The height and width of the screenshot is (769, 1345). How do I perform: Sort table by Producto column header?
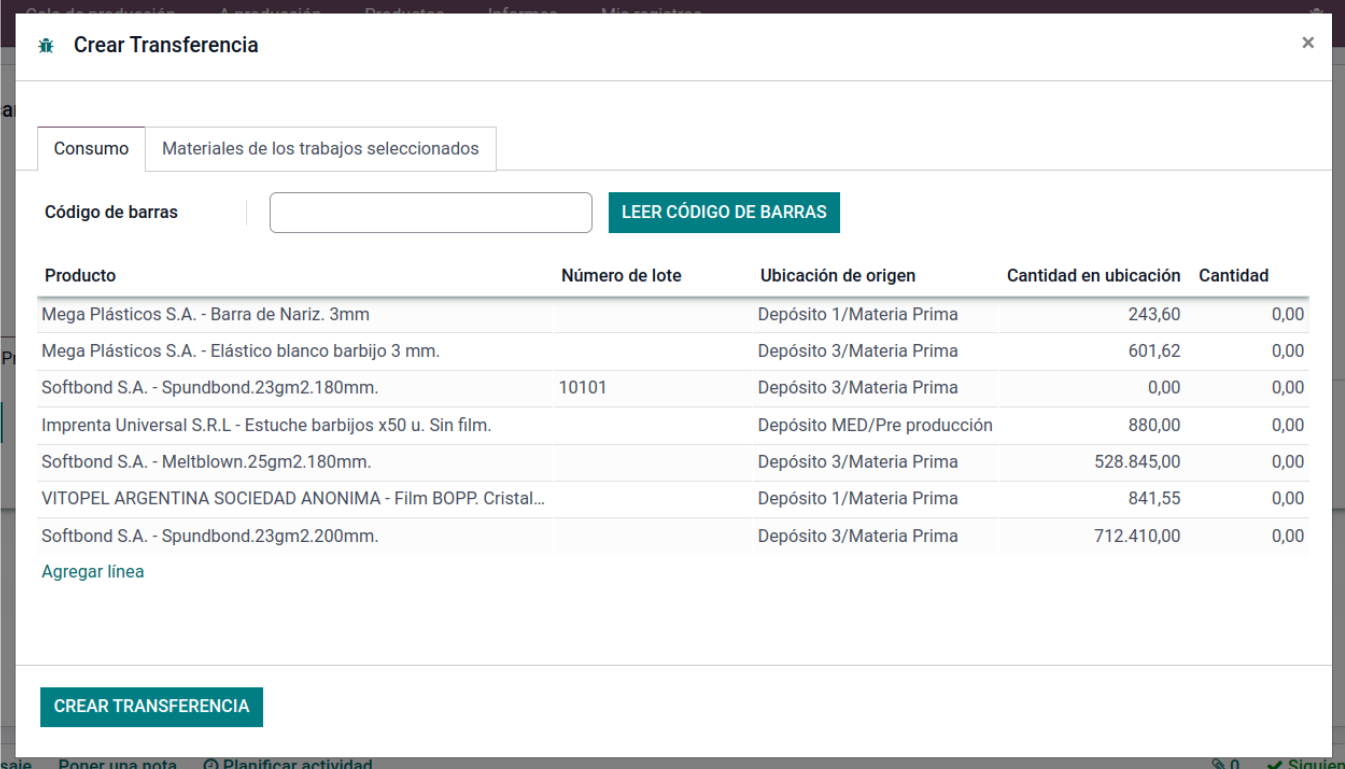(80, 276)
